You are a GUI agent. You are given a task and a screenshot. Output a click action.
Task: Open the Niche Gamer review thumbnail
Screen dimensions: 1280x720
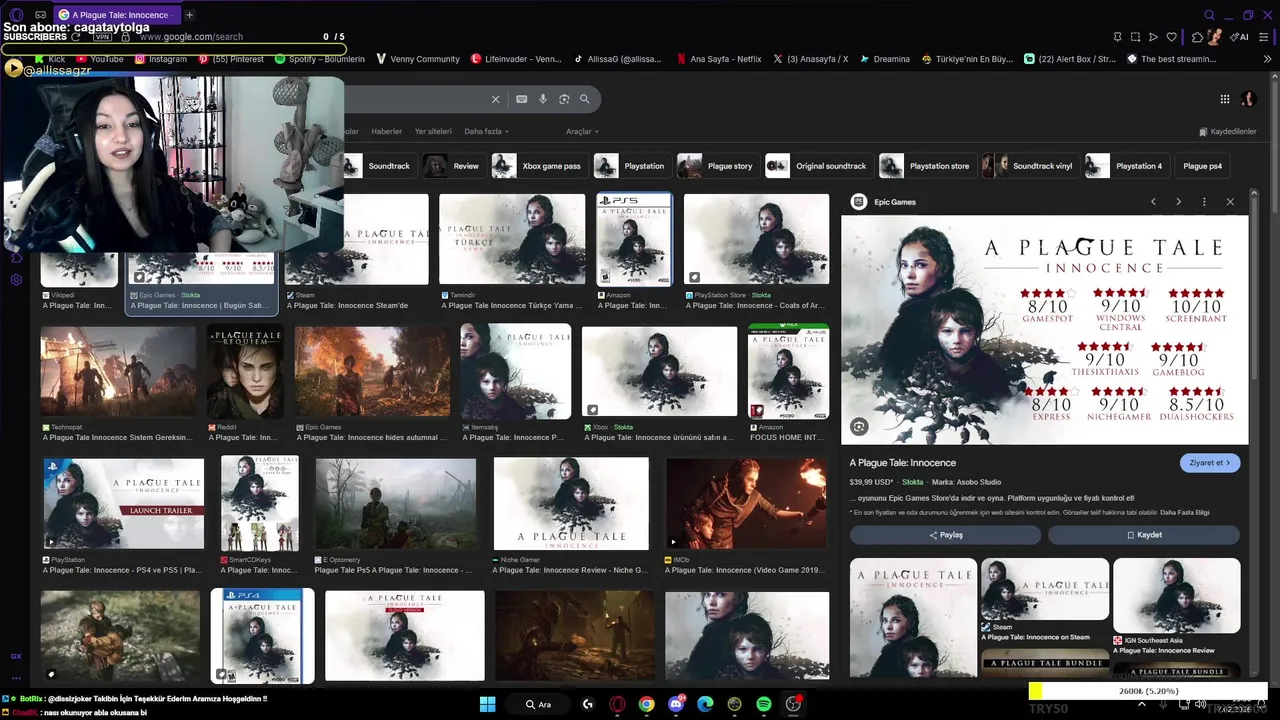point(571,504)
